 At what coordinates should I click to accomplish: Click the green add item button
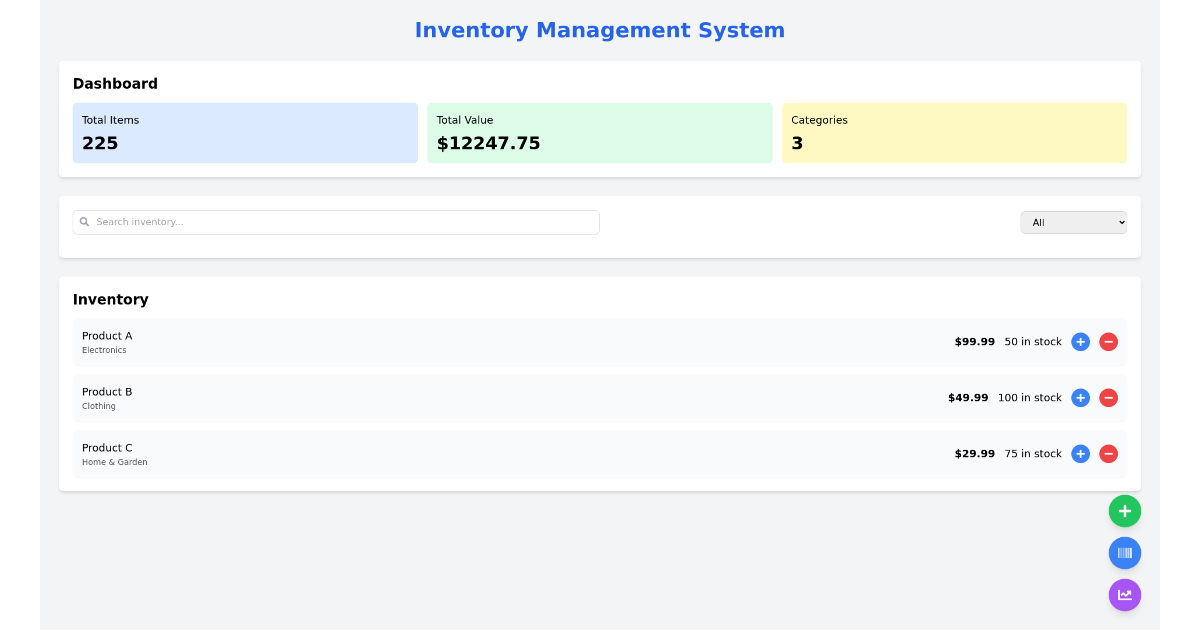tap(1125, 511)
